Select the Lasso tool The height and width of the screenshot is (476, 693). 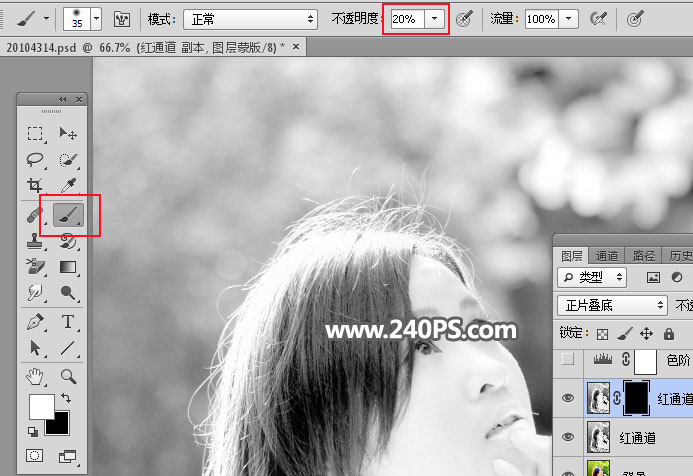point(35,159)
